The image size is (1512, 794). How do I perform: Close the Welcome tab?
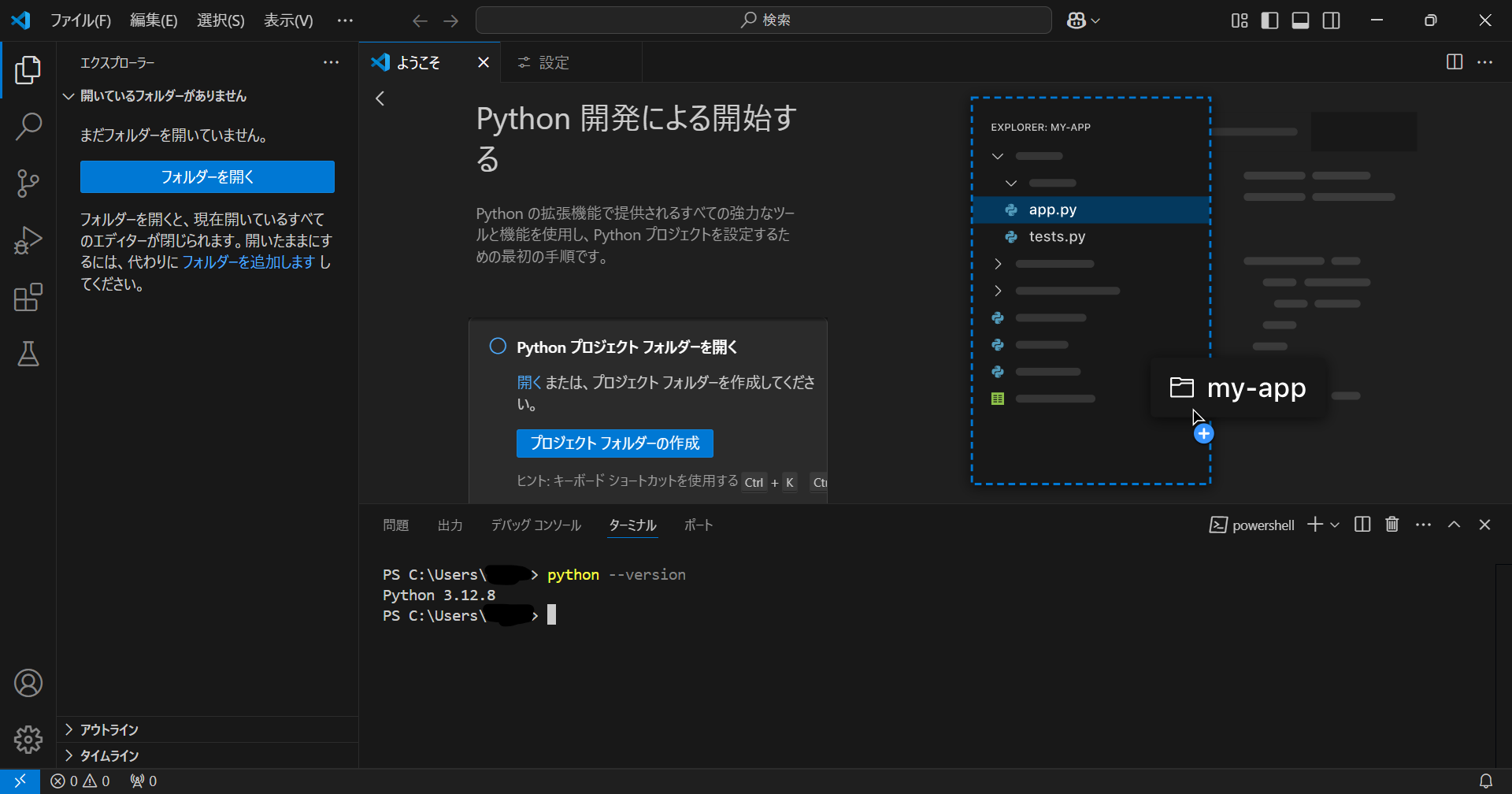pyautogui.click(x=484, y=62)
